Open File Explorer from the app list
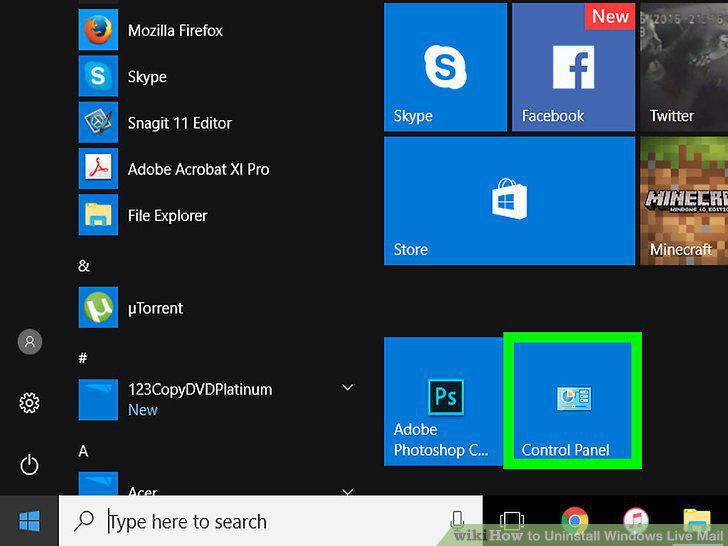Image resolution: width=728 pixels, height=546 pixels. (x=214, y=215)
